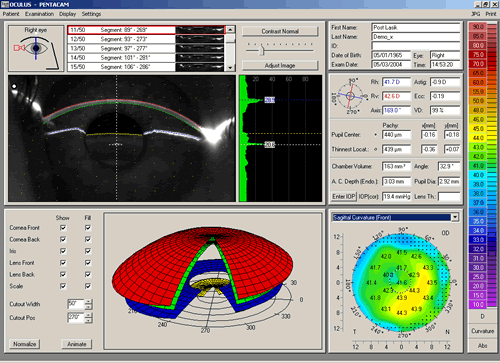Expand the Sagittal Curvature map dropdown

tap(455, 217)
